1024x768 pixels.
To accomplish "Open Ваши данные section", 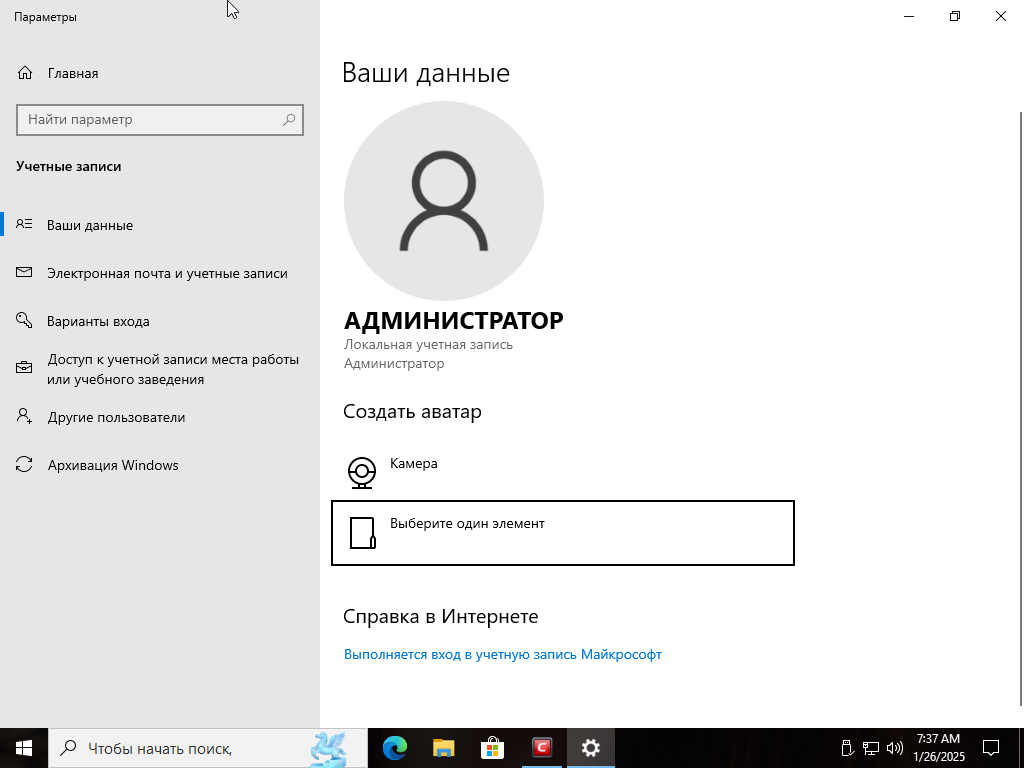I will (x=160, y=225).
